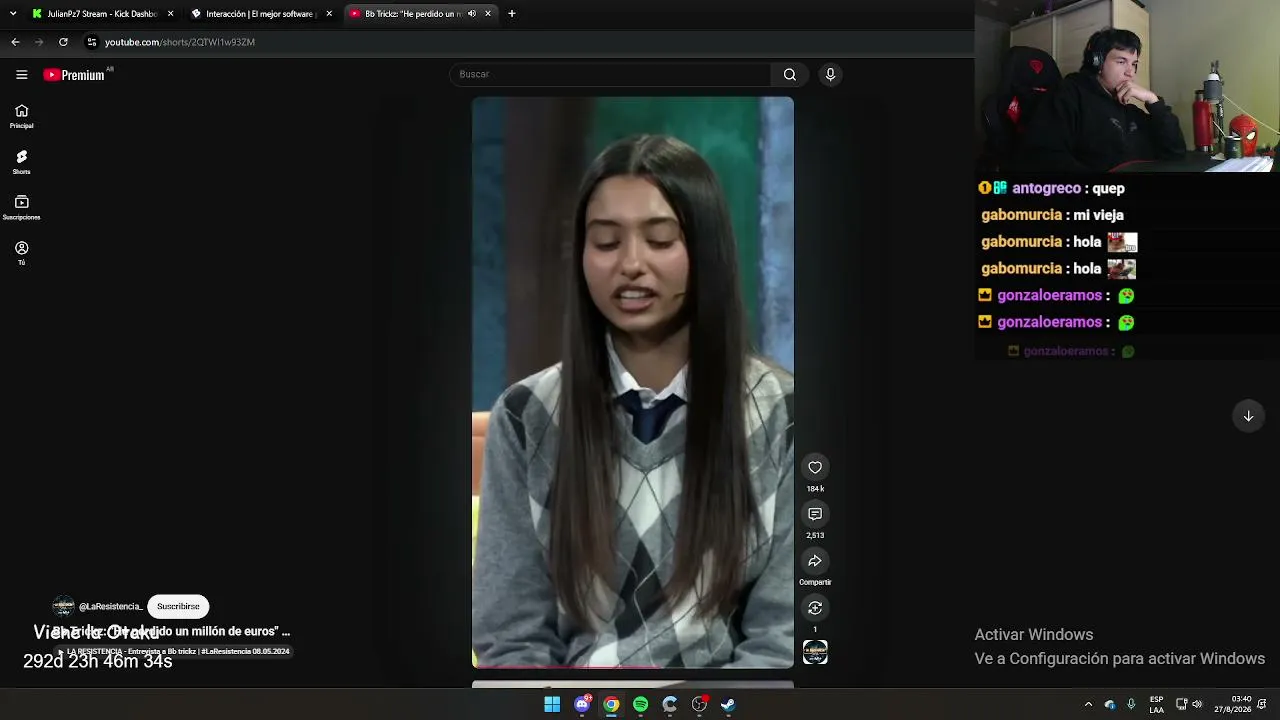Pause the Bb Trickz Short video
Screen dimensions: 1280x720
633,382
